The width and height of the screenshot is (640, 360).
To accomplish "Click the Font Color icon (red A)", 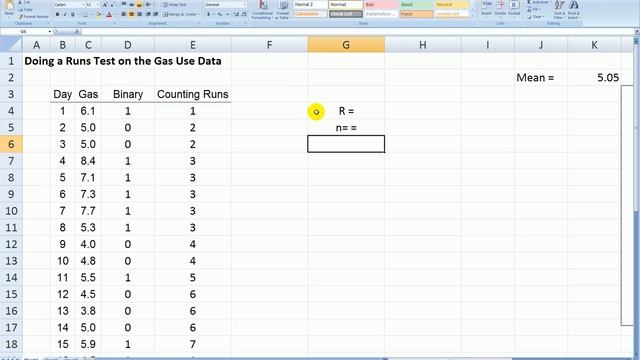I will click(x=109, y=14).
